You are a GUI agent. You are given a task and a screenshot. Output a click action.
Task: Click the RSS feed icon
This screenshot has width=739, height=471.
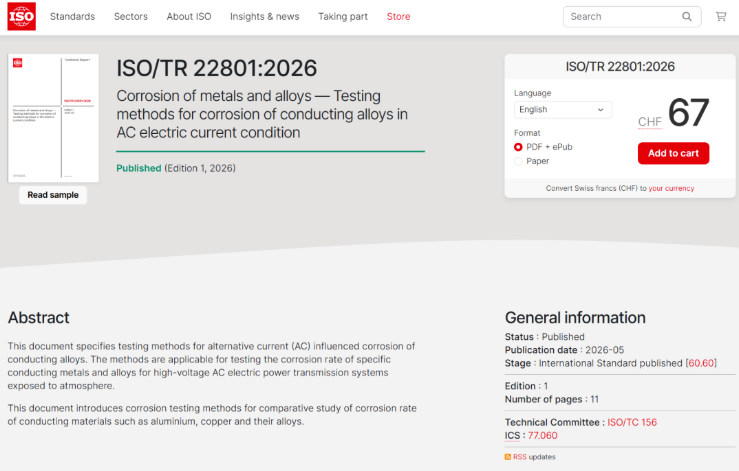(x=508, y=457)
